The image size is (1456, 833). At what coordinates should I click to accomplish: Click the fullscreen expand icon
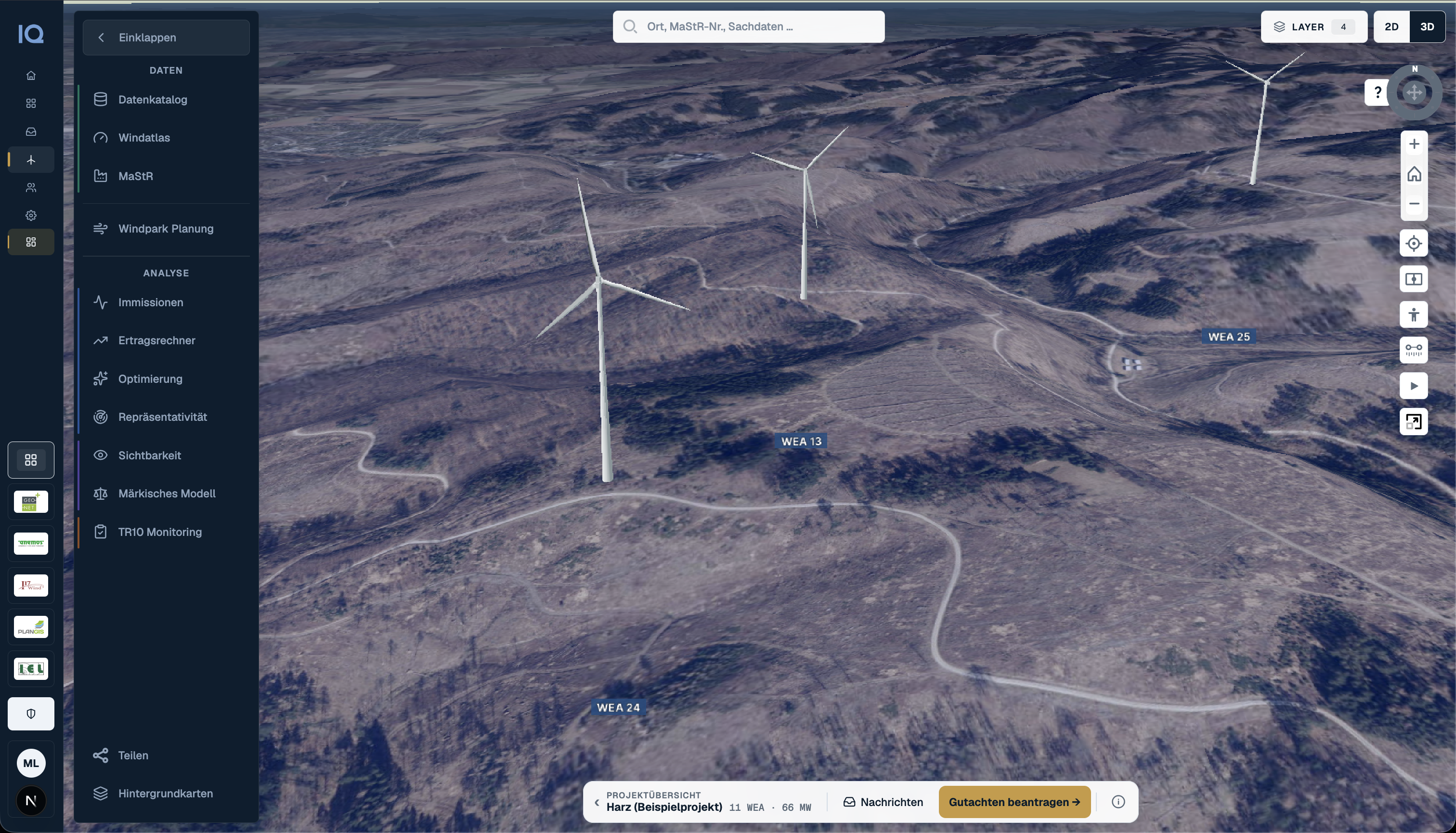(1414, 422)
